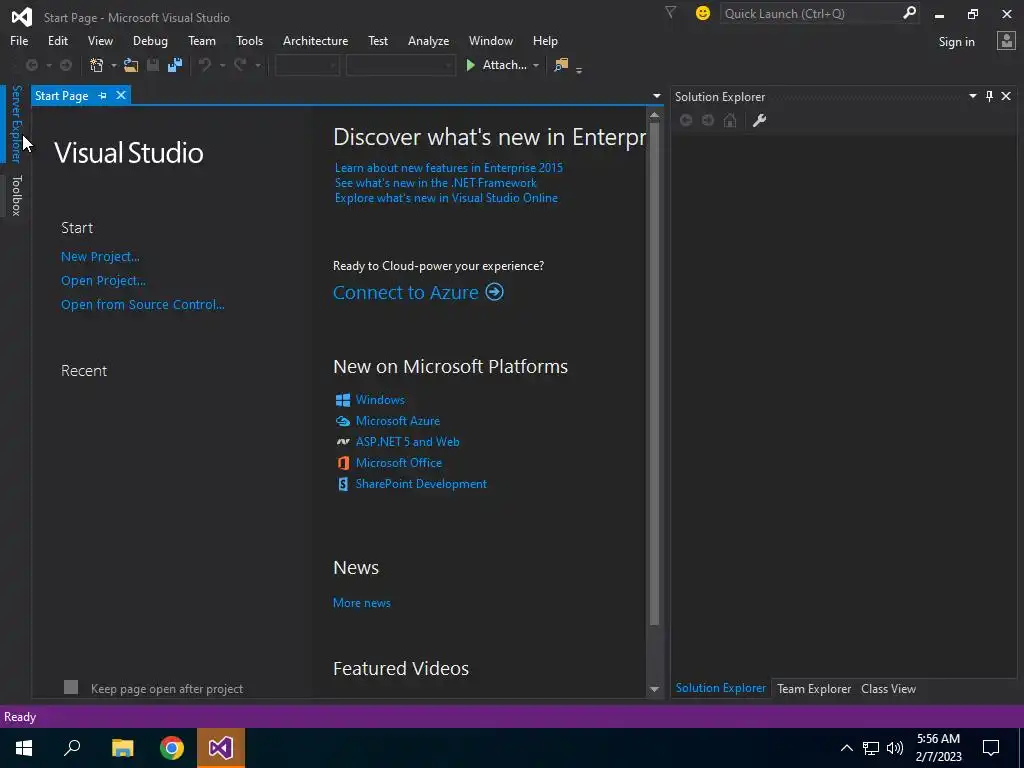Click Open from Source Control... link
Screen dimensions: 1024x768
pos(142,304)
